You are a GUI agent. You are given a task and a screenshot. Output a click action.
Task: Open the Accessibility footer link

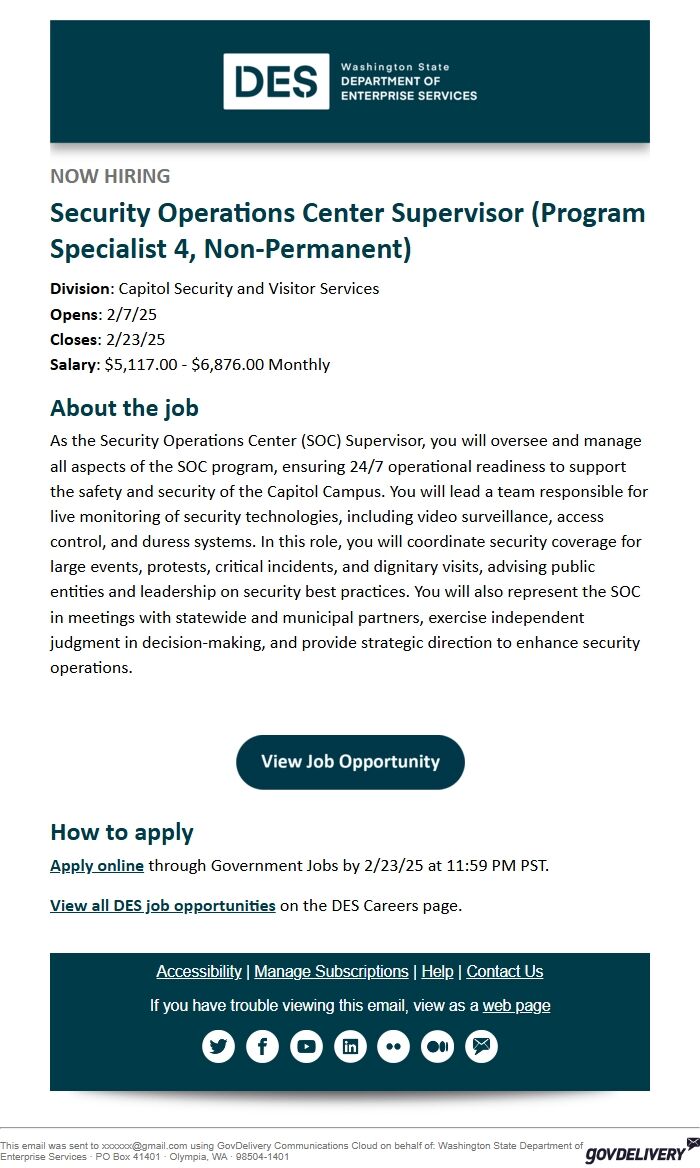point(199,971)
